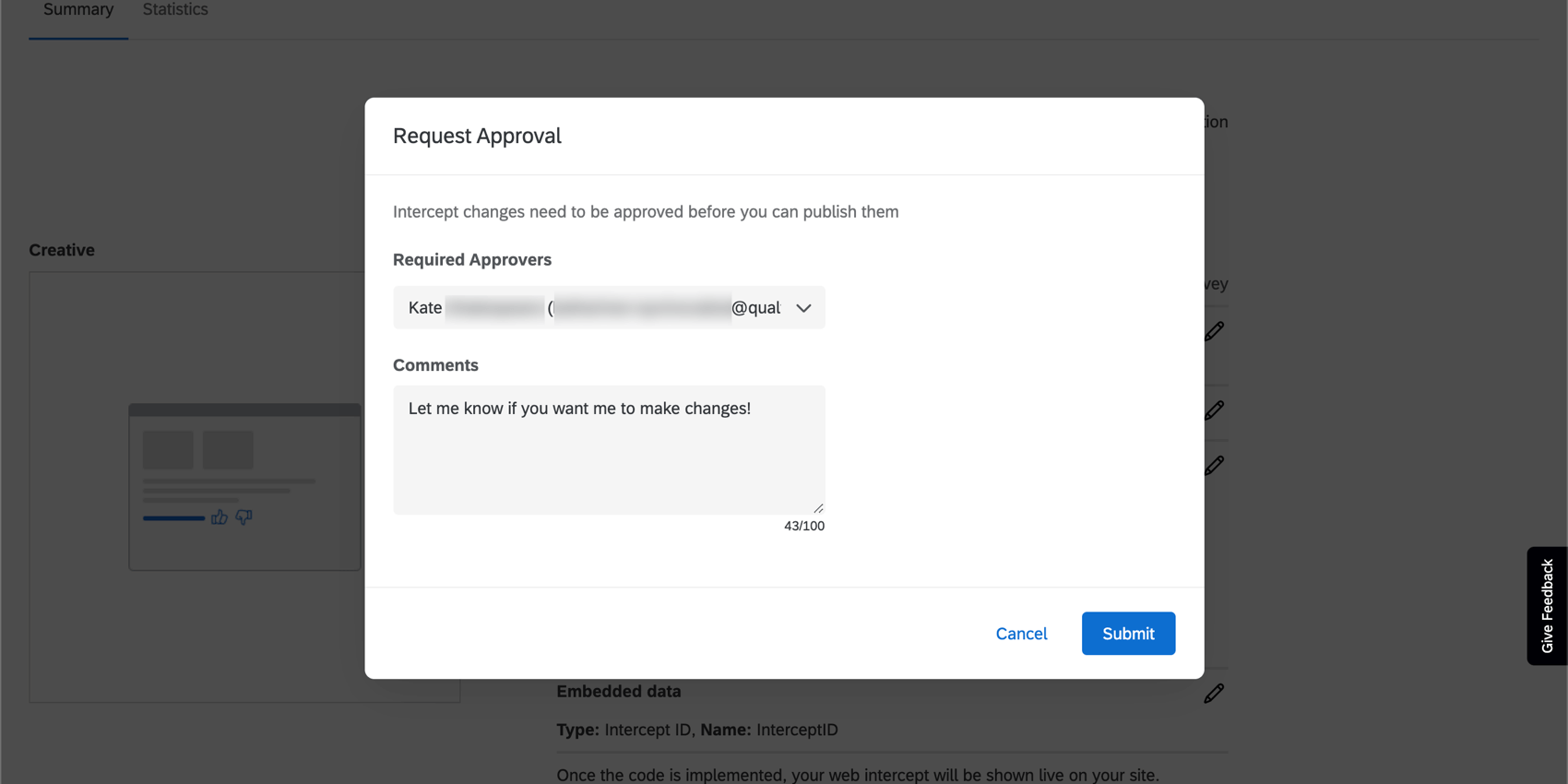Click the 43/100 character counter
Screen dimensions: 1568x784
tap(803, 526)
